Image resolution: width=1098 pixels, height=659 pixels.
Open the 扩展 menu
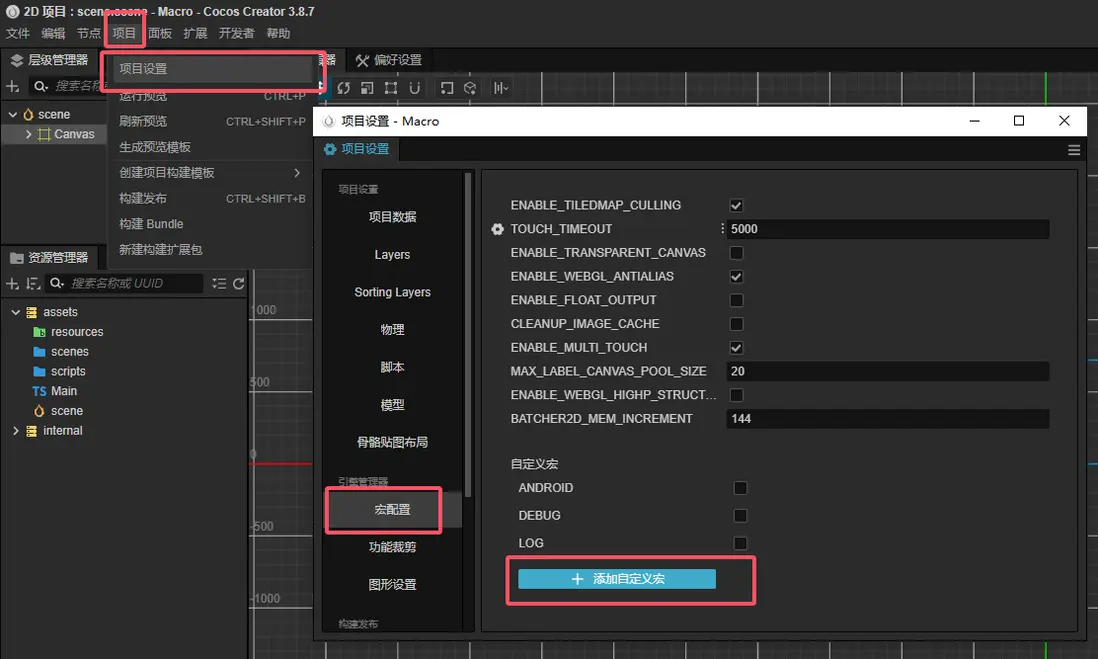[x=195, y=34]
